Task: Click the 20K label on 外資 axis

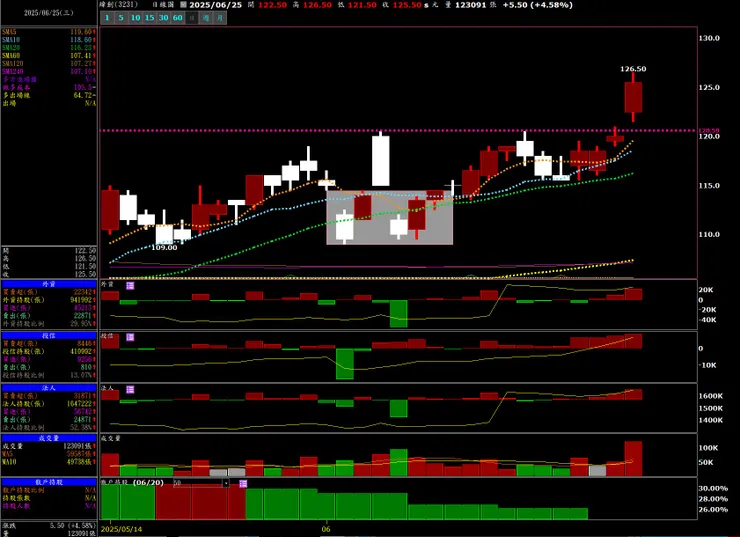Action: click(x=706, y=290)
